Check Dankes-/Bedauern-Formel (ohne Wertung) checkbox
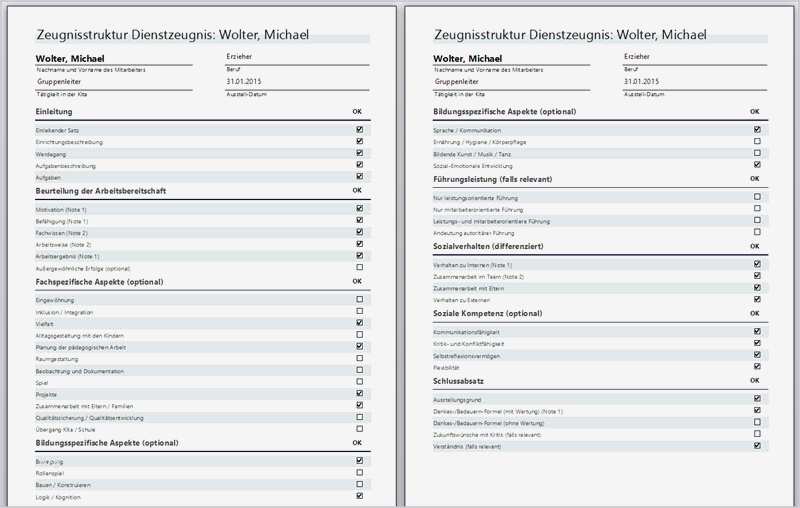Image resolution: width=800 pixels, height=508 pixels. (x=757, y=422)
